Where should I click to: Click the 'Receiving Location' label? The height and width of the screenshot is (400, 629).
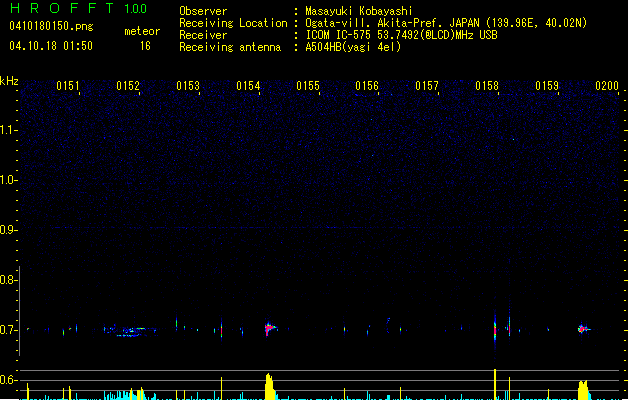(x=233, y=23)
